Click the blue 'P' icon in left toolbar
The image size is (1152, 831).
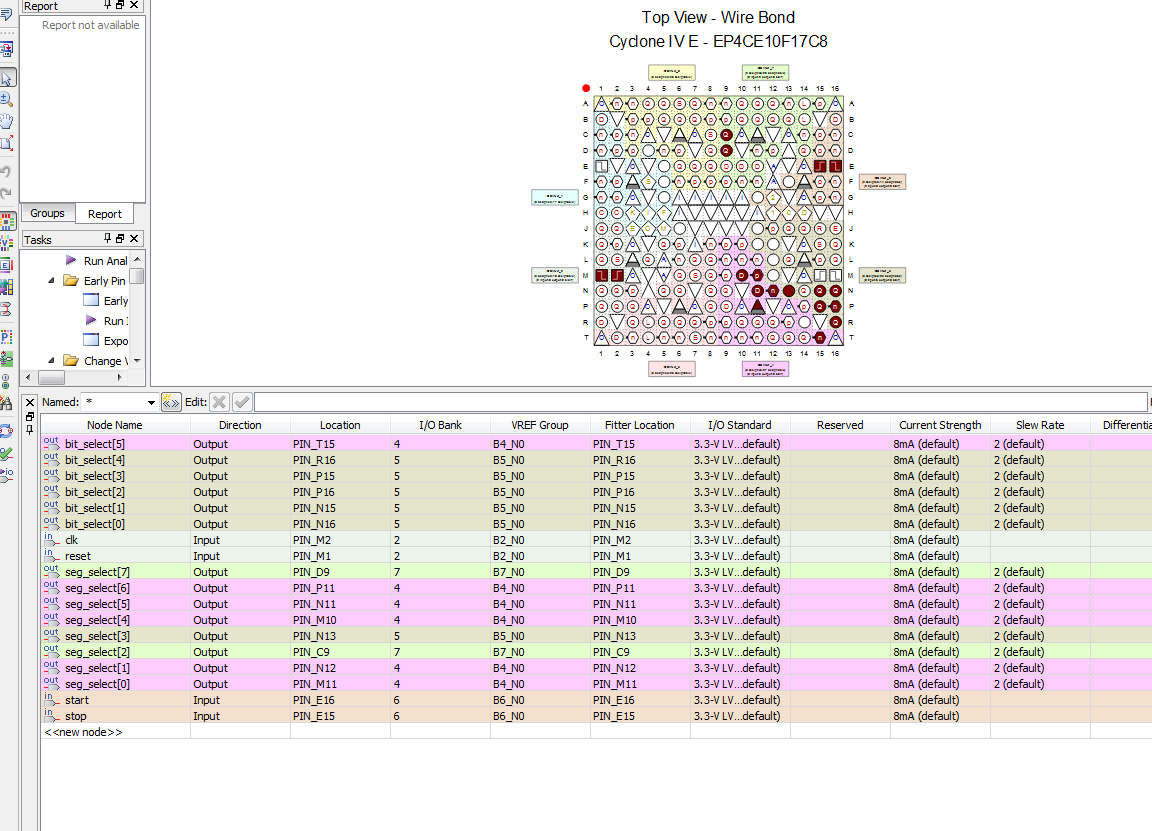pos(7,337)
